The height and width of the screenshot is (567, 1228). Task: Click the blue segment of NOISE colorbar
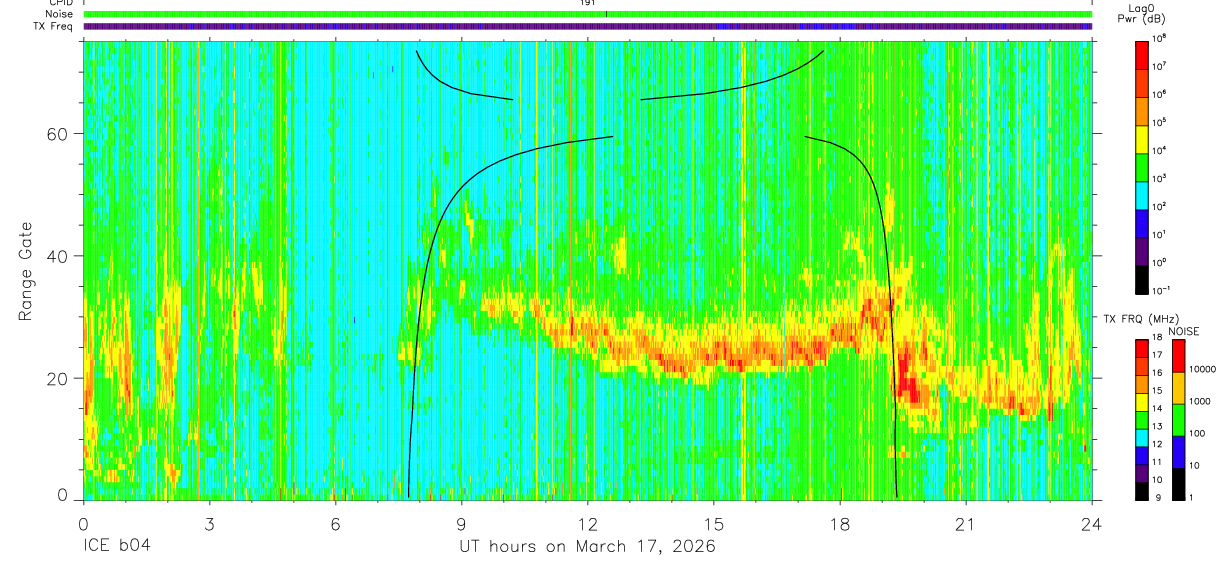[1178, 452]
